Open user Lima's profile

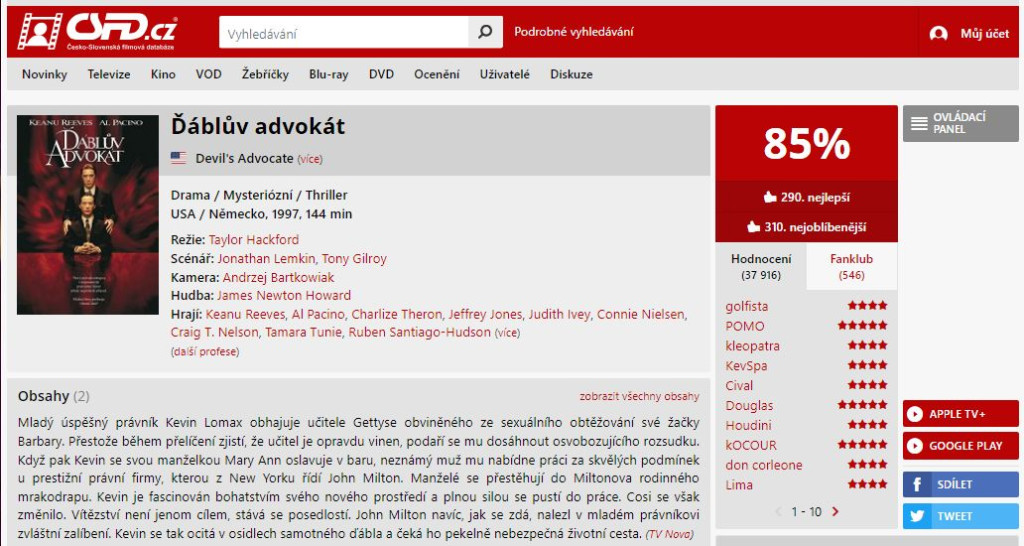[x=739, y=485]
